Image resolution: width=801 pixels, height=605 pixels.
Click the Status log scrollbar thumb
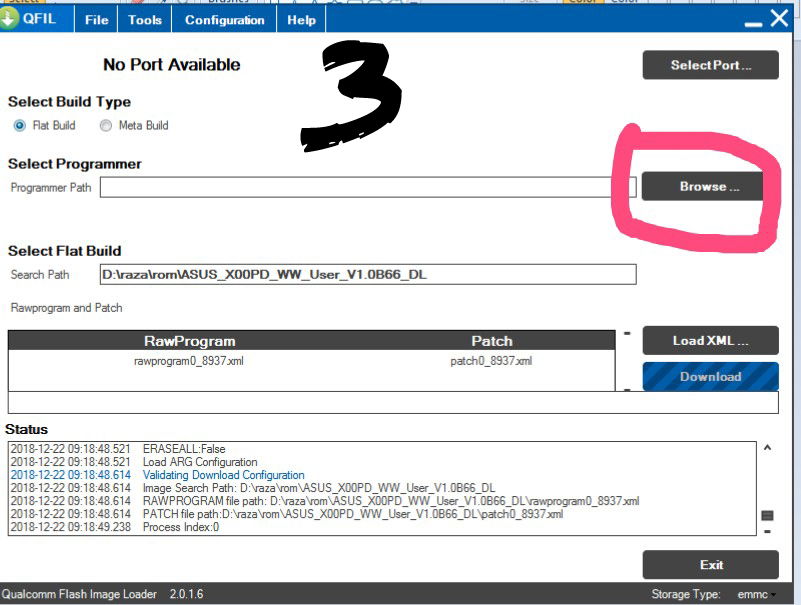pyautogui.click(x=767, y=515)
